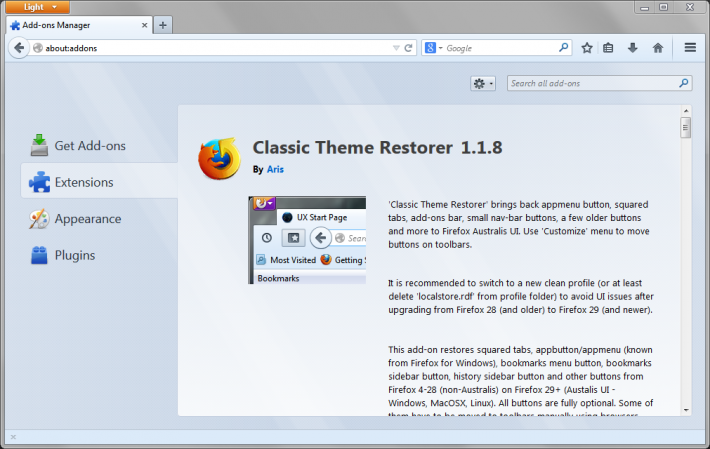Open the orange Light app menu button
The height and width of the screenshot is (449, 710).
[x=38, y=7]
